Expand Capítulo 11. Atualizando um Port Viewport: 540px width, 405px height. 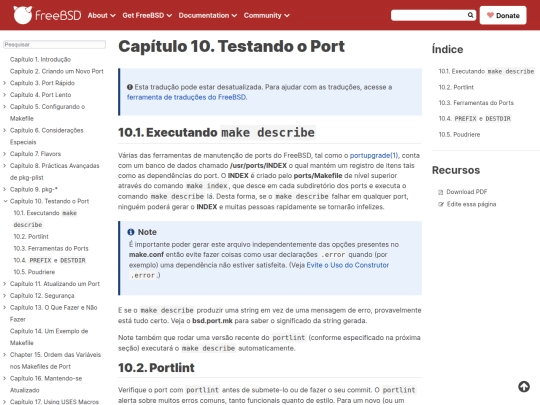click(x=4, y=284)
